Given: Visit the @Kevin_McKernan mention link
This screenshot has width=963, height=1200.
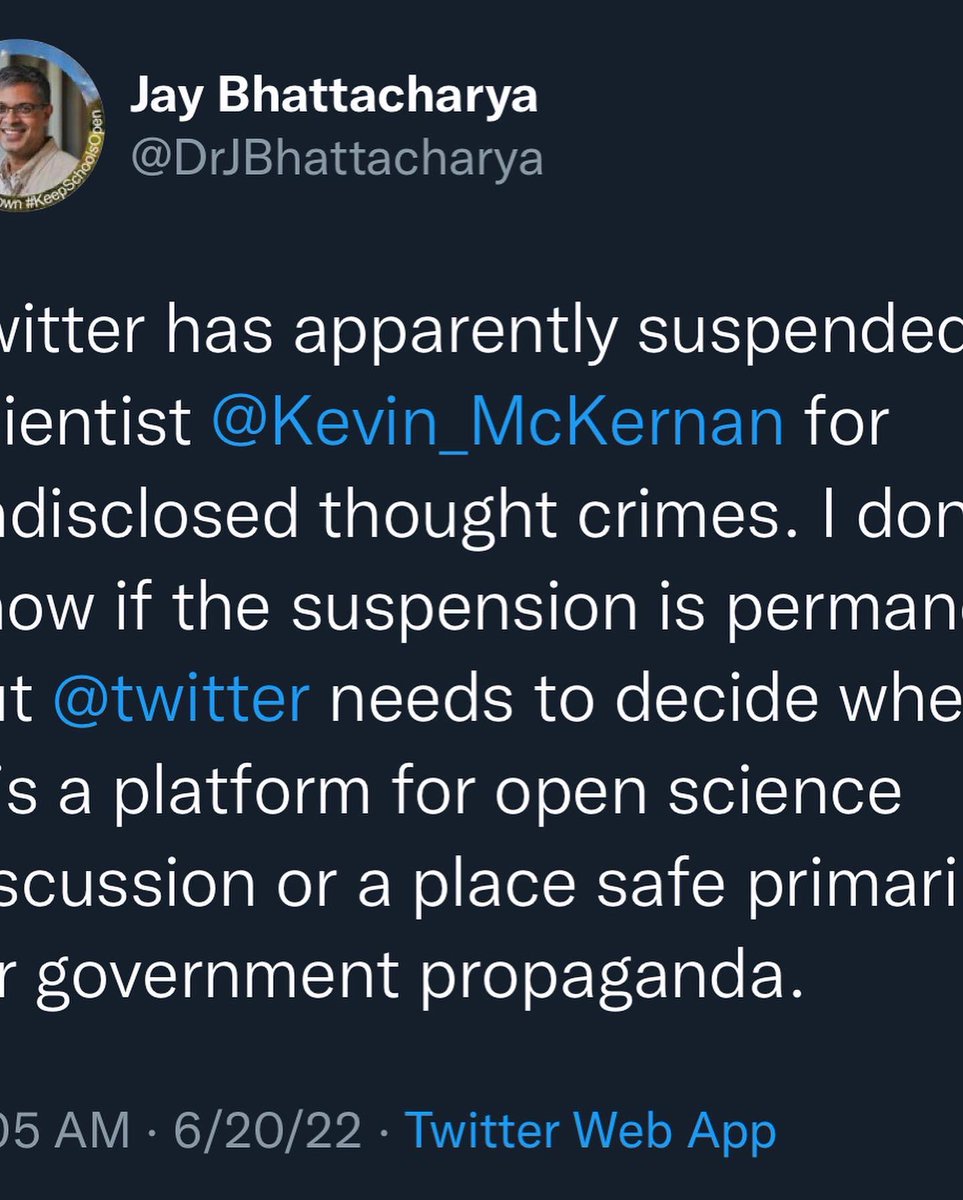Looking at the screenshot, I should tap(498, 422).
